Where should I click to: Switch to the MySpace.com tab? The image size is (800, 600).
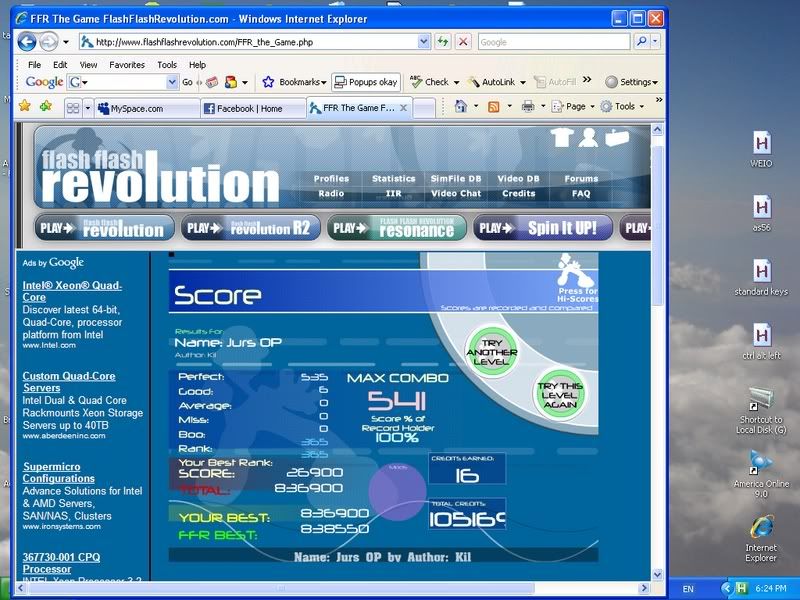tap(147, 109)
